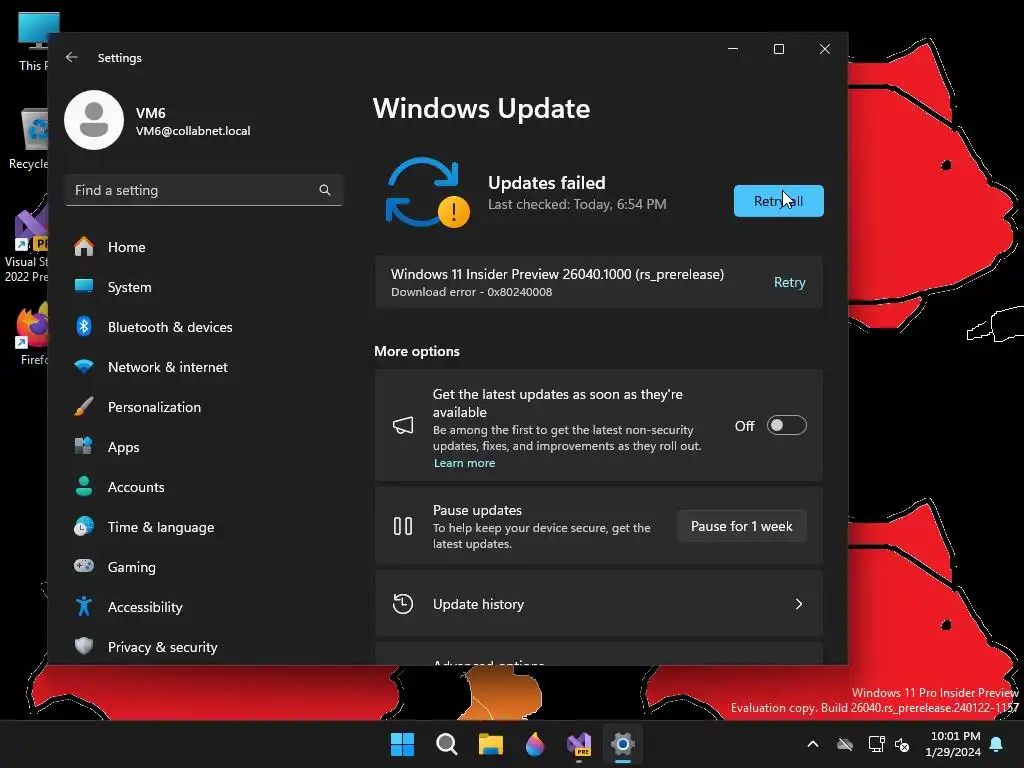The image size is (1024, 768).
Task: Click the back arrow in Settings
Action: [72, 57]
